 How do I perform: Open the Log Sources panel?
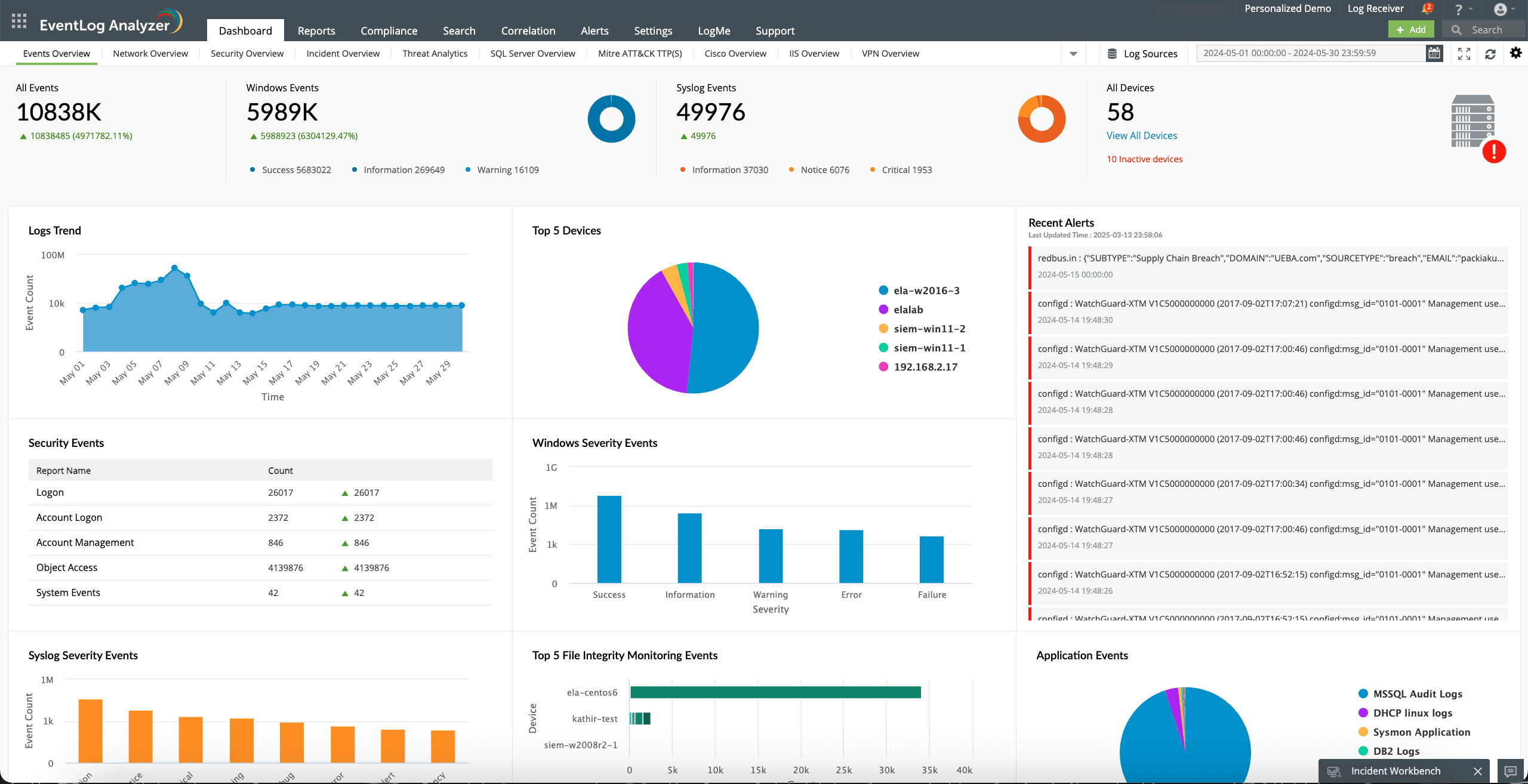[x=1143, y=53]
